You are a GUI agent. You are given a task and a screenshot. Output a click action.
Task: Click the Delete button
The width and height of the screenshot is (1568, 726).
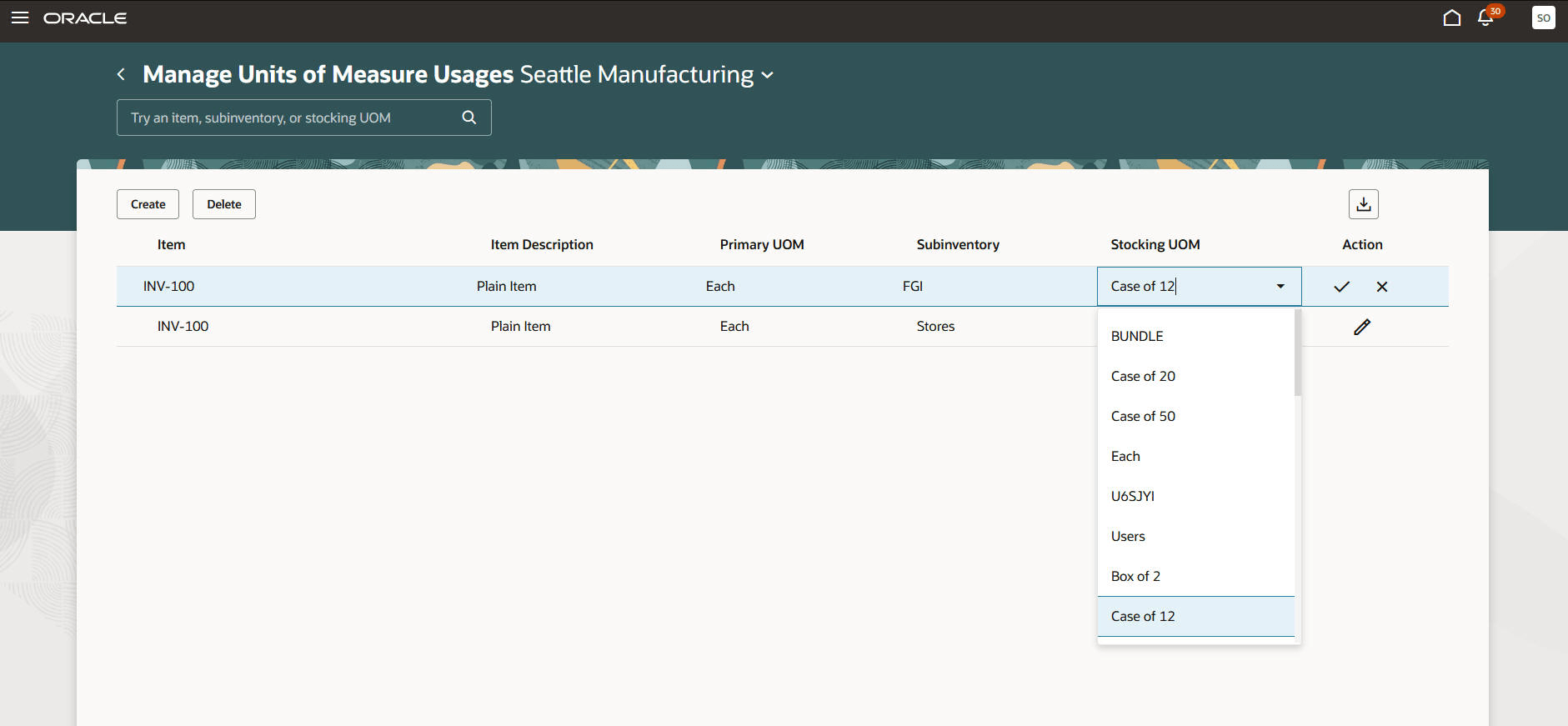223,204
